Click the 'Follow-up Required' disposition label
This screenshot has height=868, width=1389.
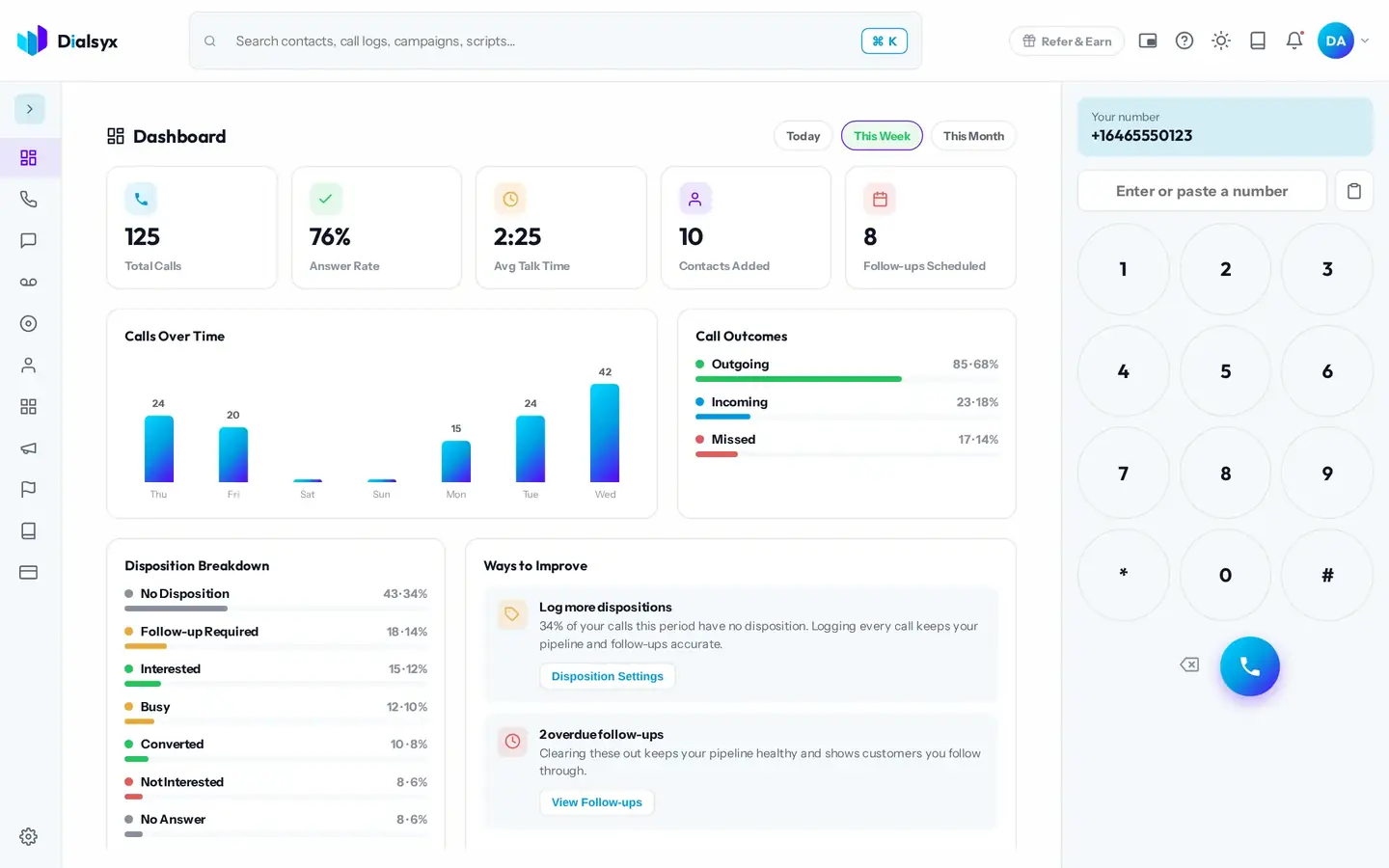click(x=200, y=632)
